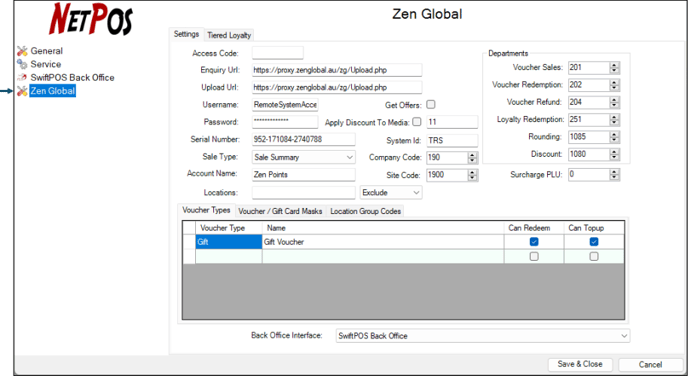Adjust the Company Code spinner
The image size is (688, 376).
pos(473,158)
